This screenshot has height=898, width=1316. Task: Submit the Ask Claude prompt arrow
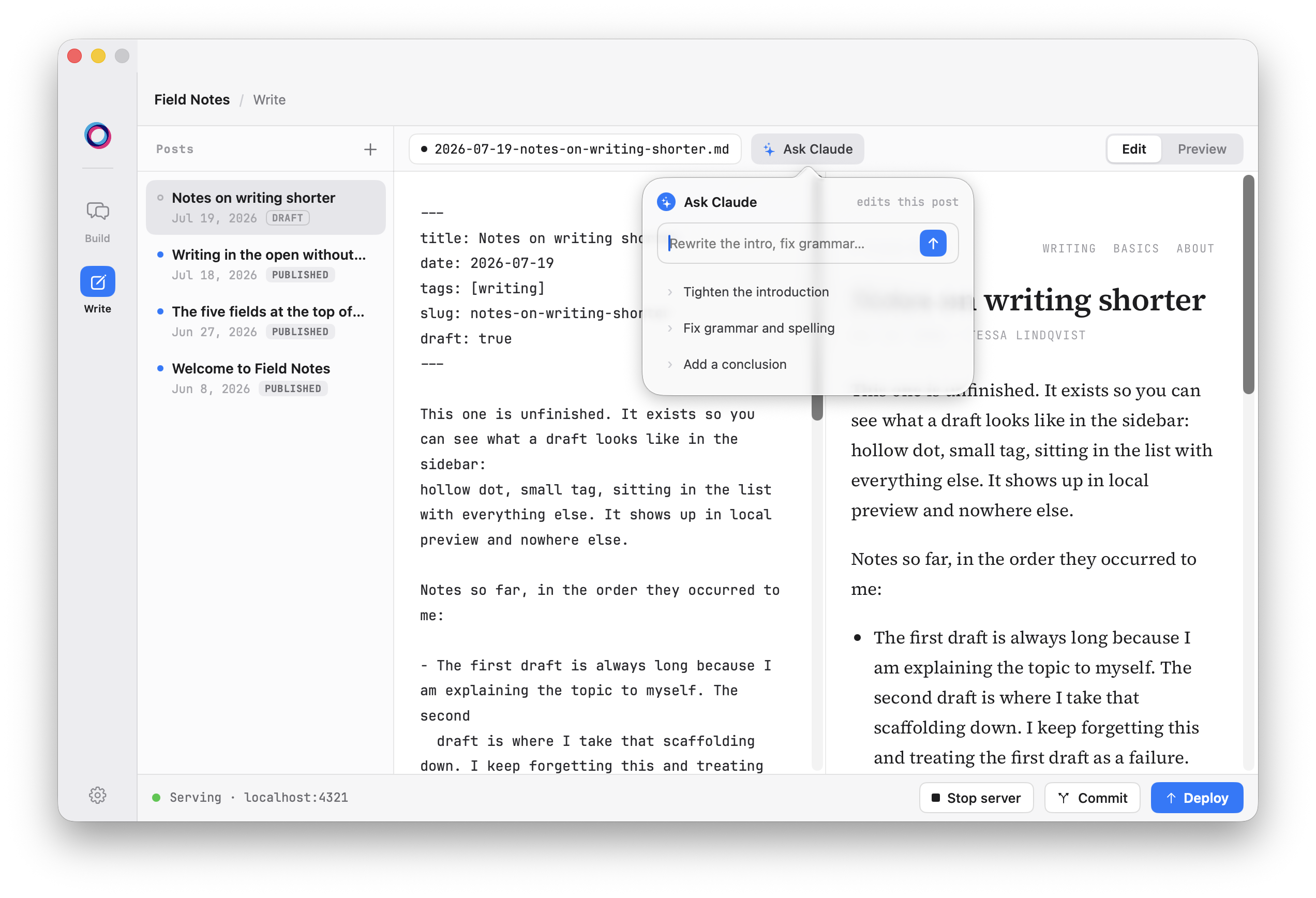pyautogui.click(x=933, y=243)
